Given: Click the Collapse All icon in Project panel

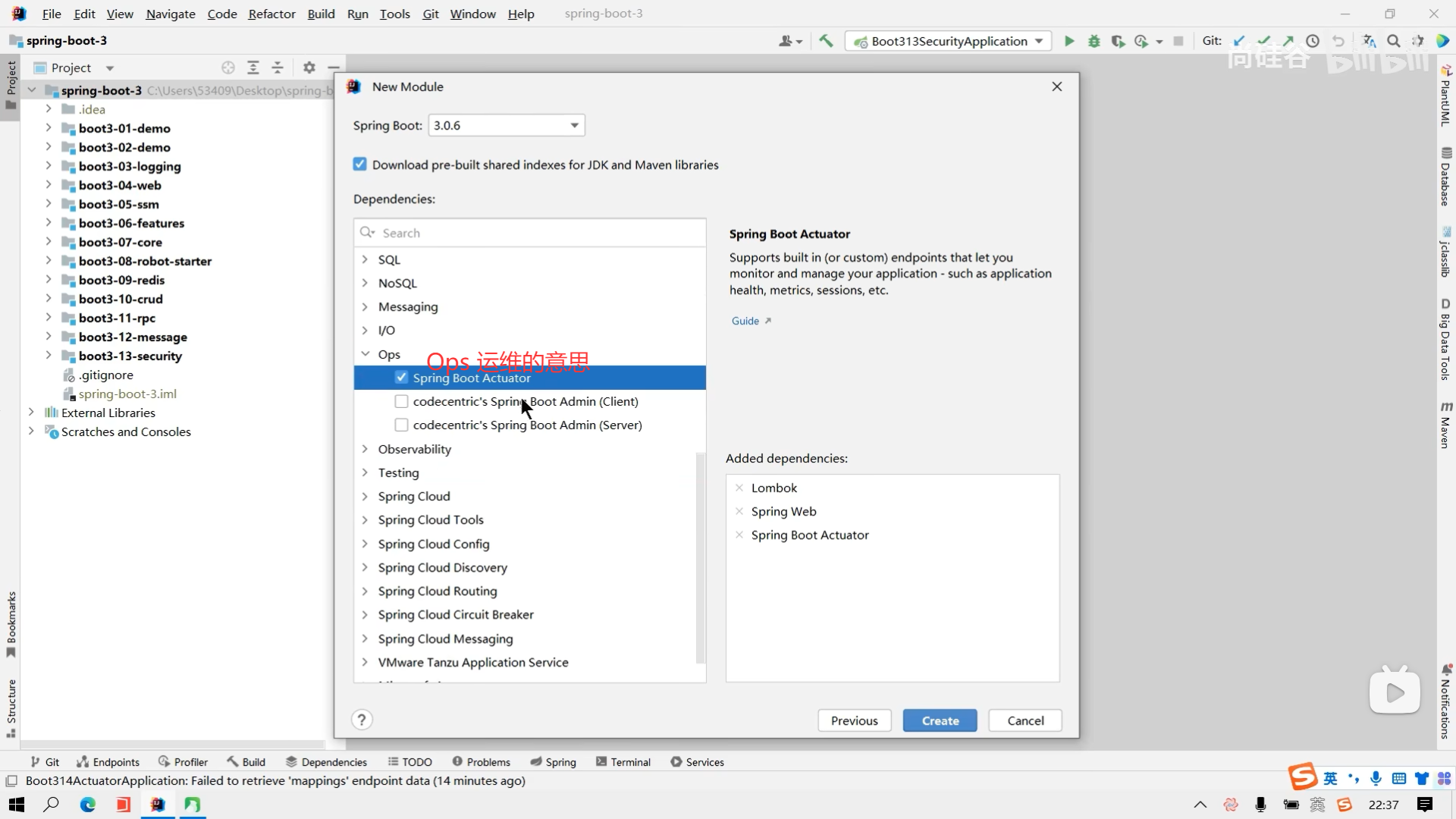Looking at the screenshot, I should click(278, 67).
